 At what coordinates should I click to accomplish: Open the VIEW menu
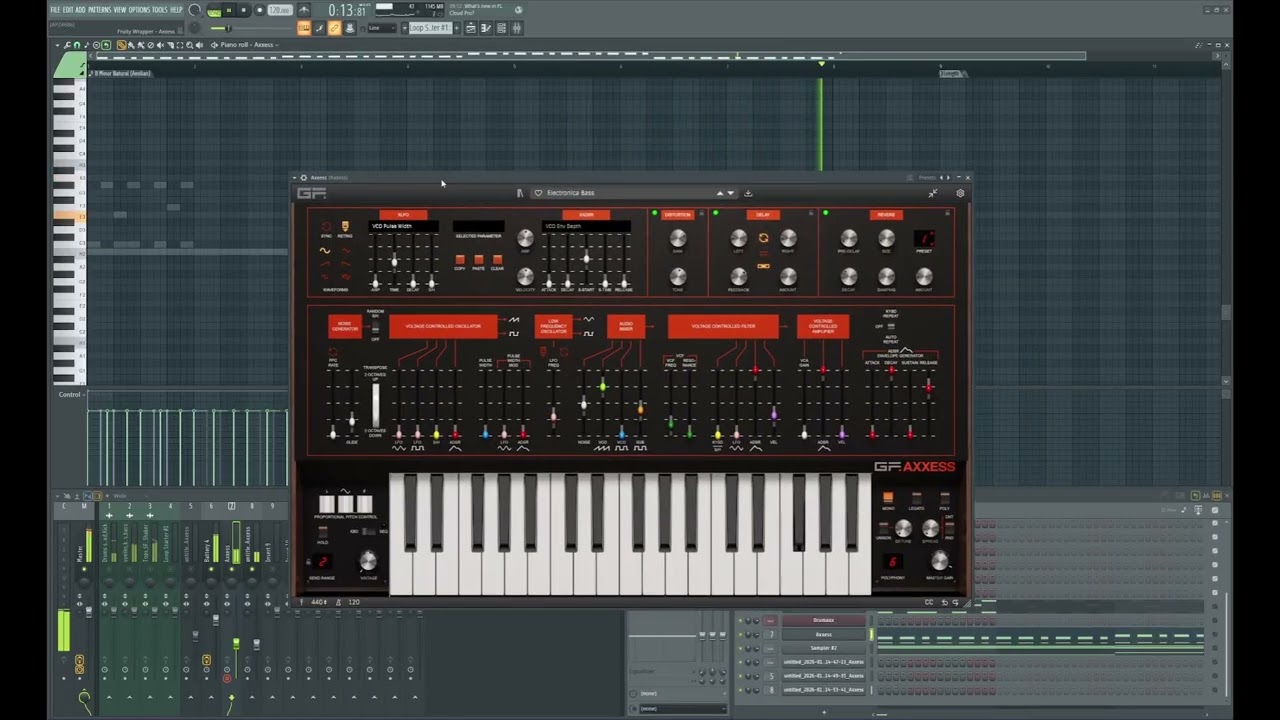[x=120, y=10]
